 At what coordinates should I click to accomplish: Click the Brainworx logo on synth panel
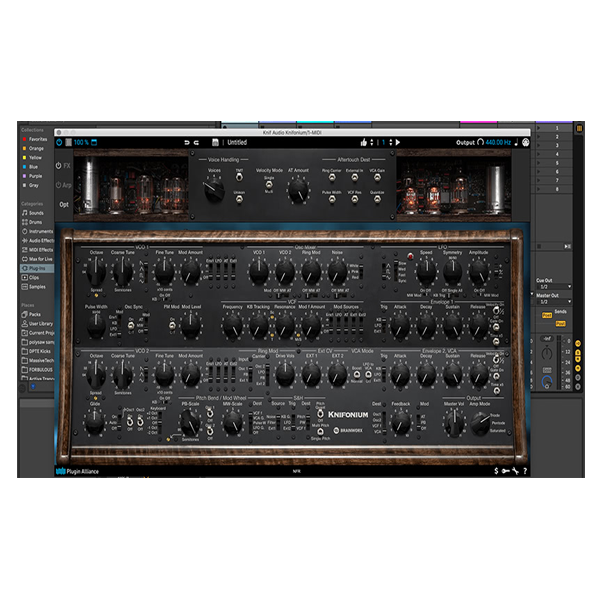[x=347, y=430]
